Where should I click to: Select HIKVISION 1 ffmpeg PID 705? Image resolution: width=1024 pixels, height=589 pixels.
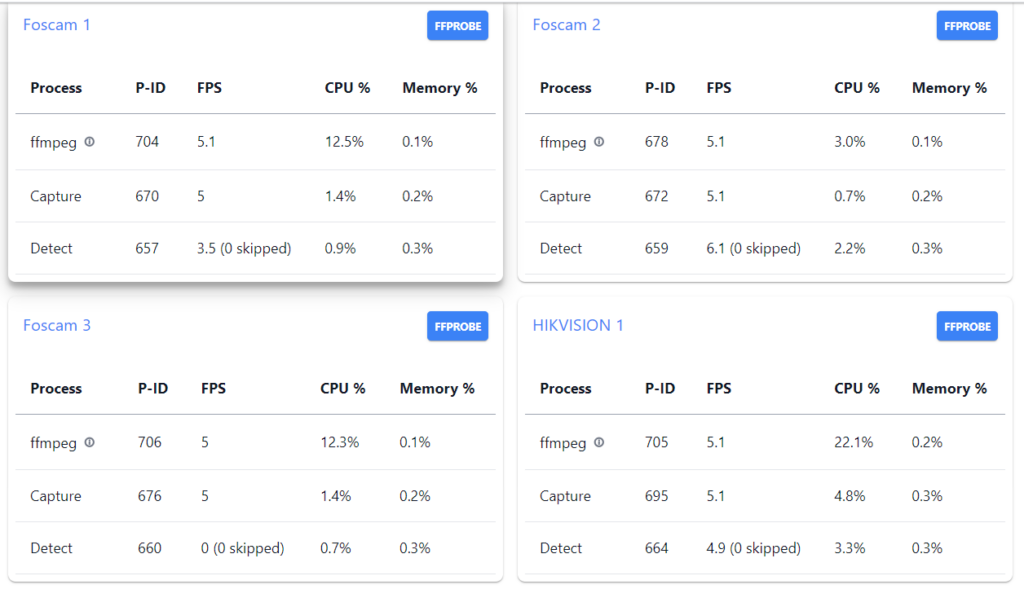657,442
